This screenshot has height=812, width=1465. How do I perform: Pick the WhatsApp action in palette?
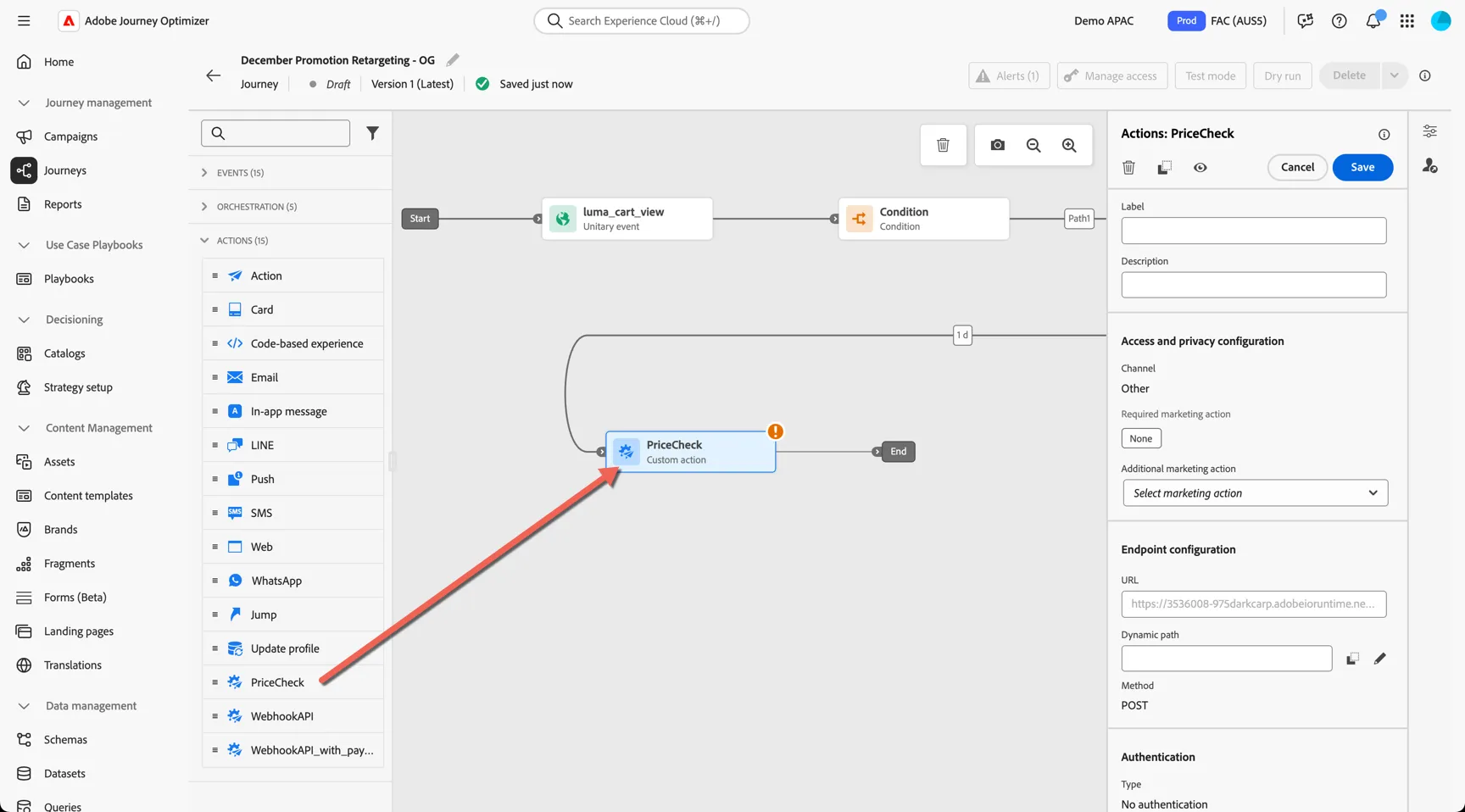[292, 581]
